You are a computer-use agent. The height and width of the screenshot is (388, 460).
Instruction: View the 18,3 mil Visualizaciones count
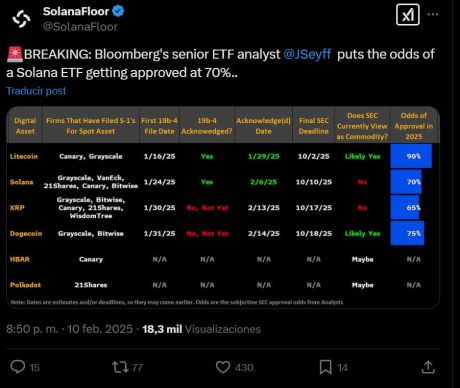(201, 329)
